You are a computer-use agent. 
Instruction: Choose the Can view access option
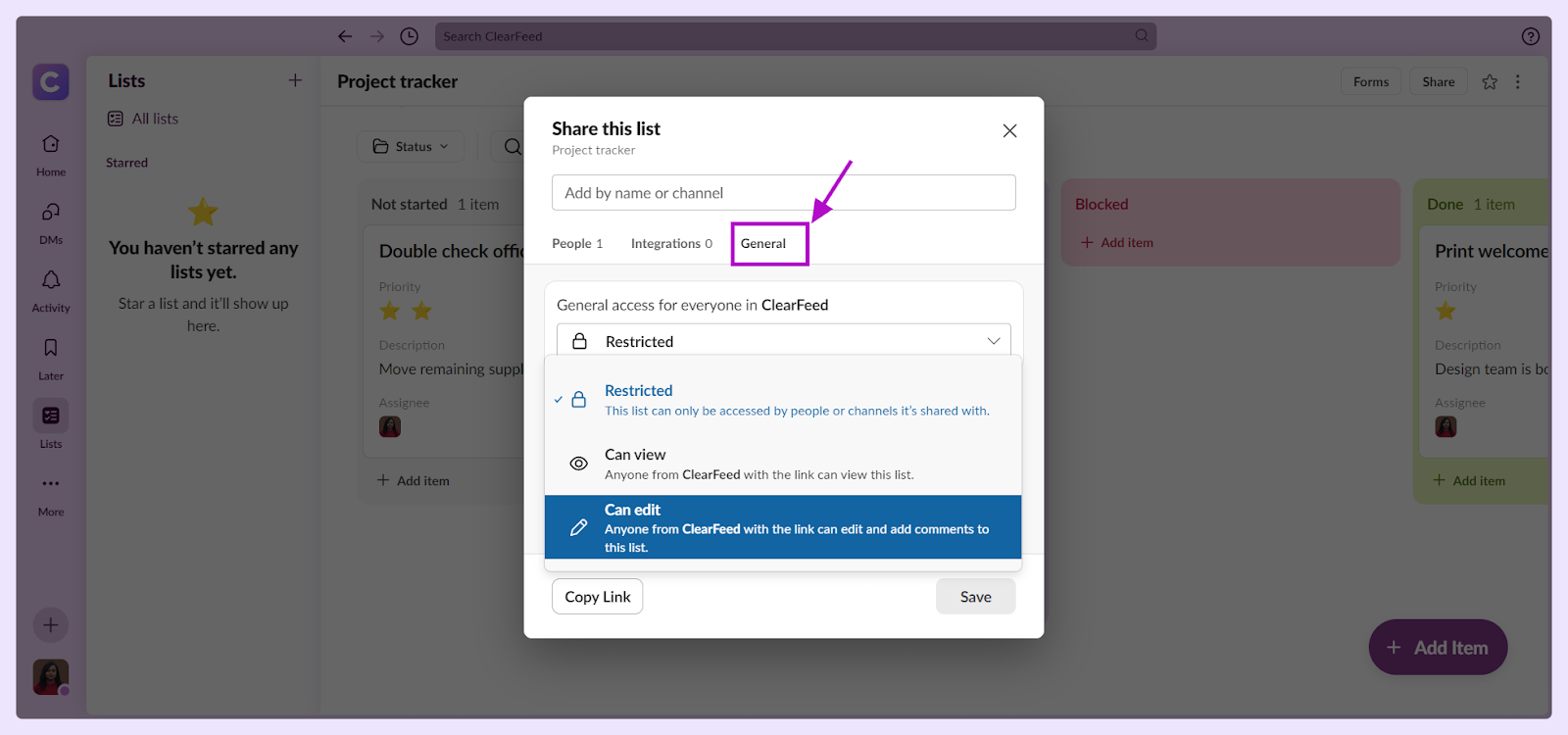(783, 464)
